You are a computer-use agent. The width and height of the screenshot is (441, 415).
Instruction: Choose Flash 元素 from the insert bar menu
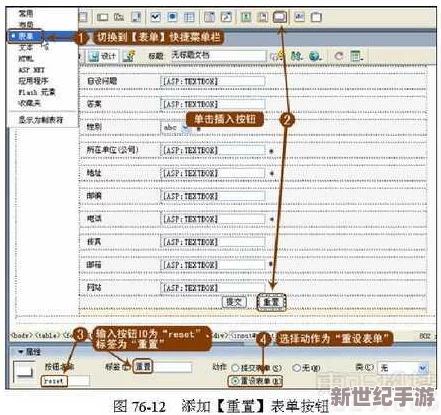pyautogui.click(x=37, y=92)
